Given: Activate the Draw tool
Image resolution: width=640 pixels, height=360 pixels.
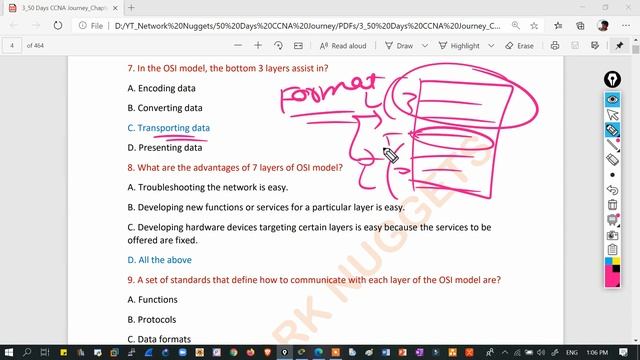Looking at the screenshot, I should 399,46.
